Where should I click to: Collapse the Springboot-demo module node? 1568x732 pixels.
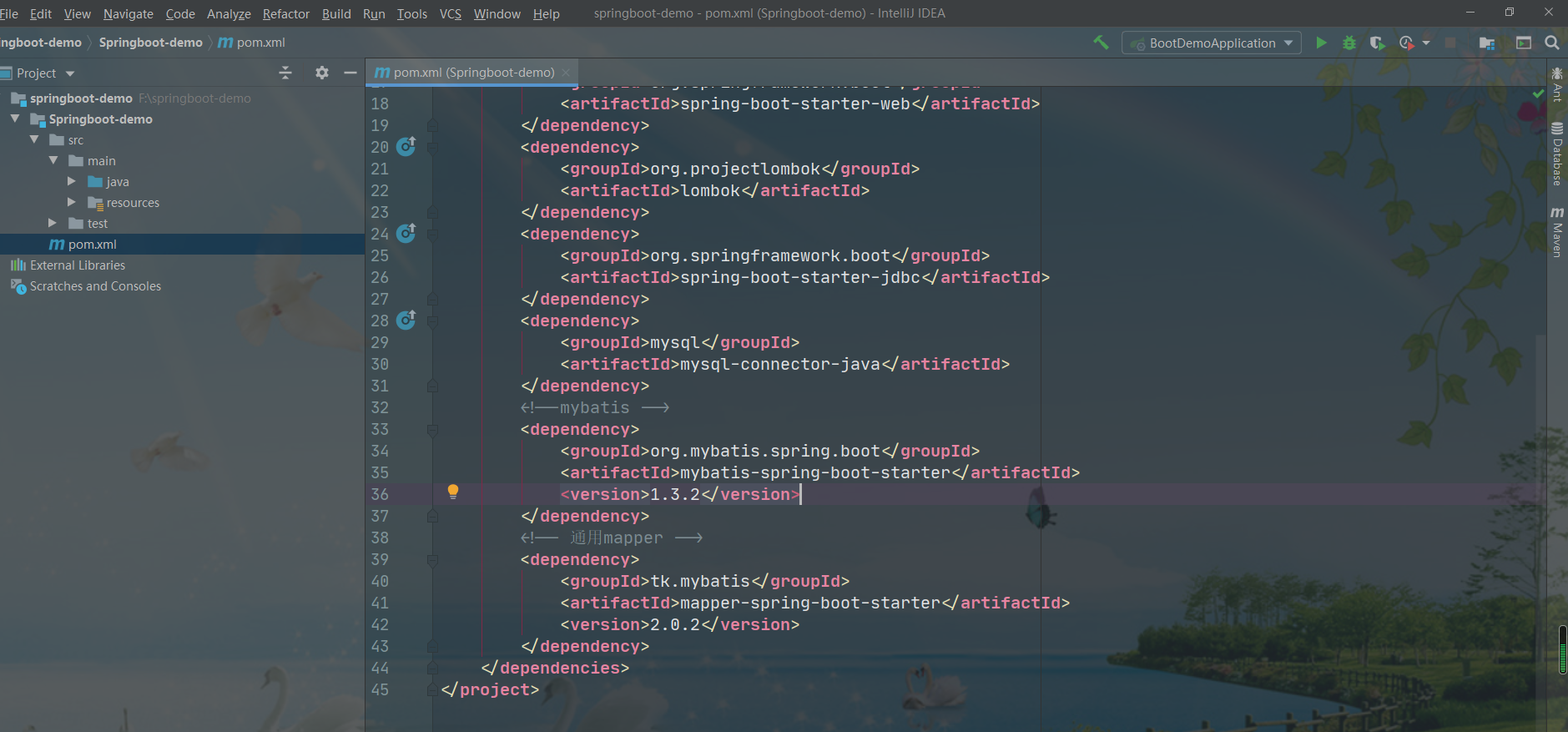tap(15, 119)
